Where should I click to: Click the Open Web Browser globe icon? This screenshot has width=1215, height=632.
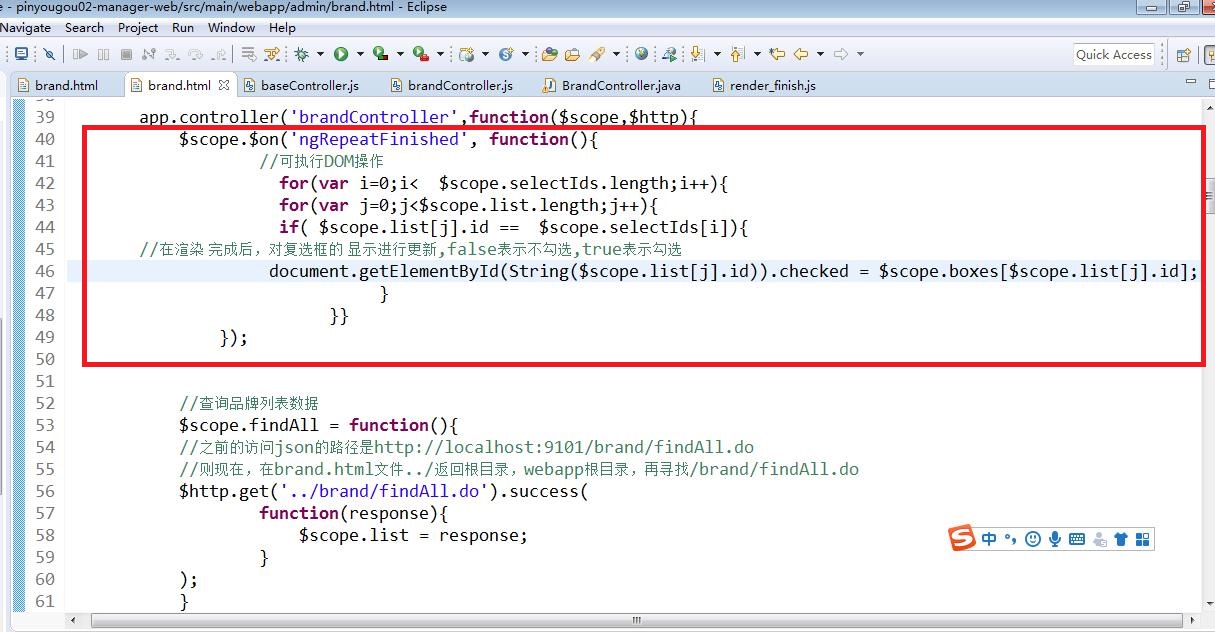[x=641, y=54]
